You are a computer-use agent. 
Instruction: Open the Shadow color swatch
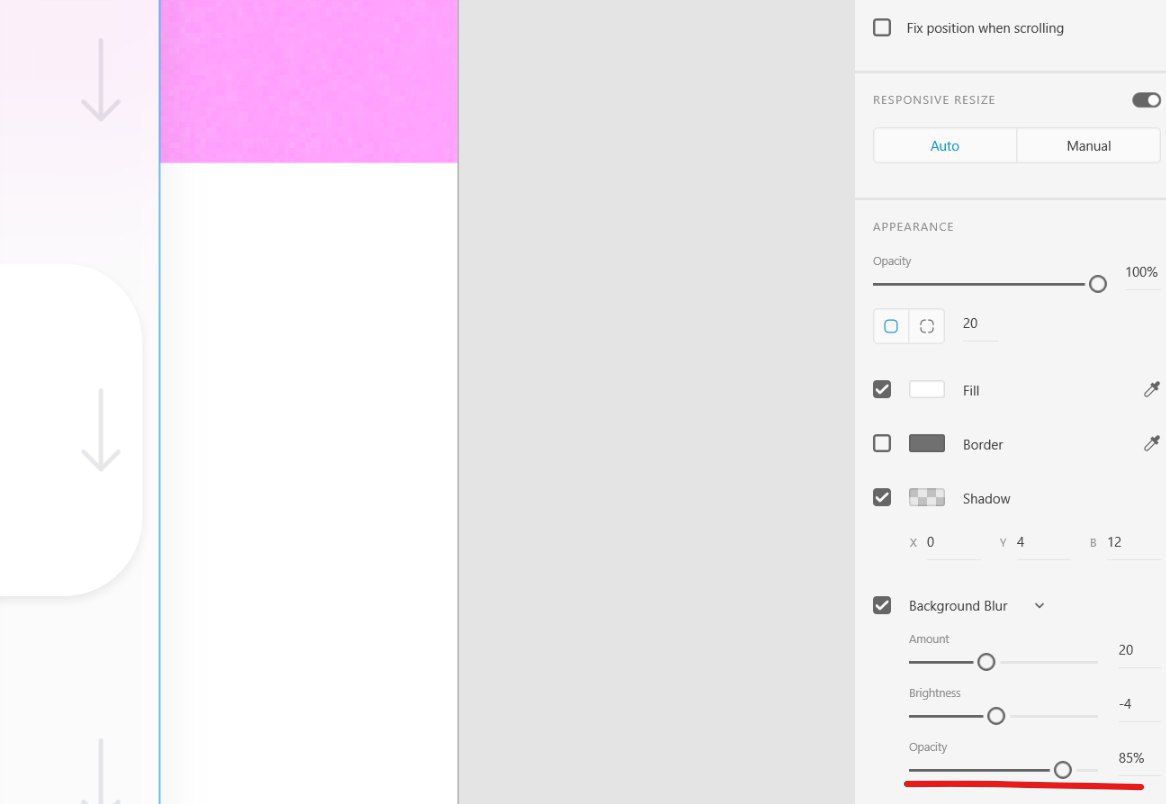(927, 497)
